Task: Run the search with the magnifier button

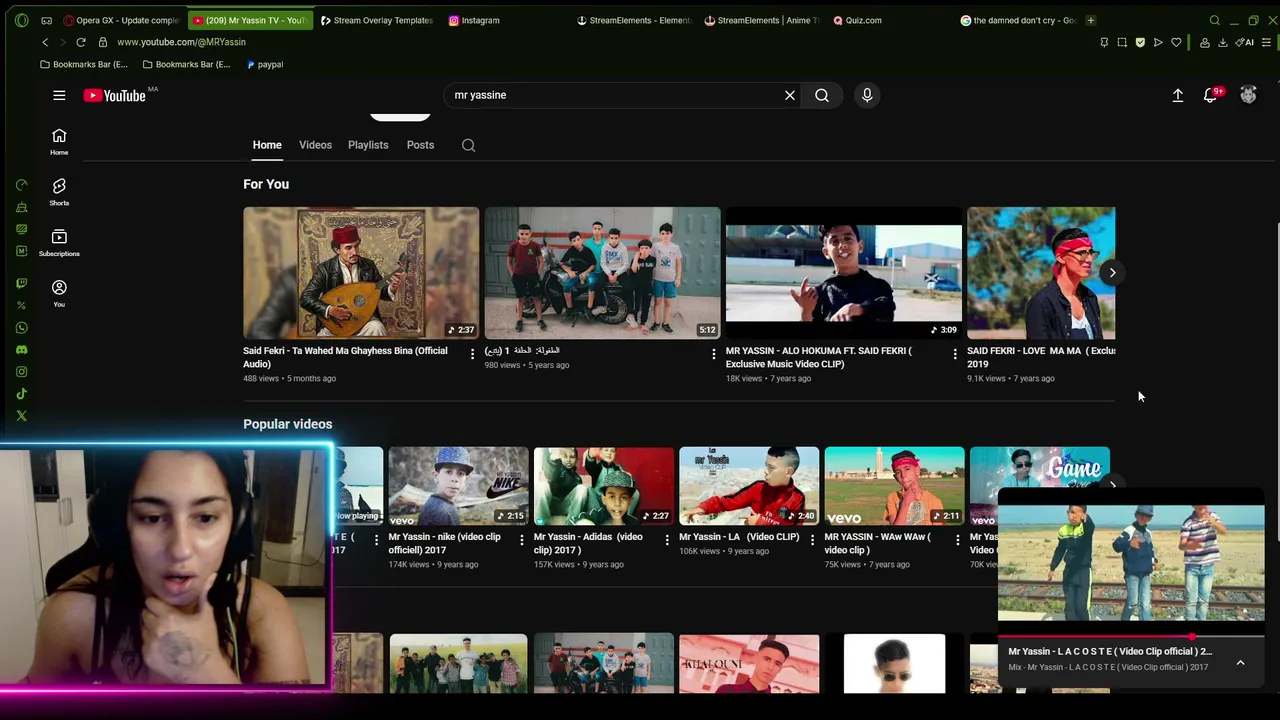Action: click(822, 95)
